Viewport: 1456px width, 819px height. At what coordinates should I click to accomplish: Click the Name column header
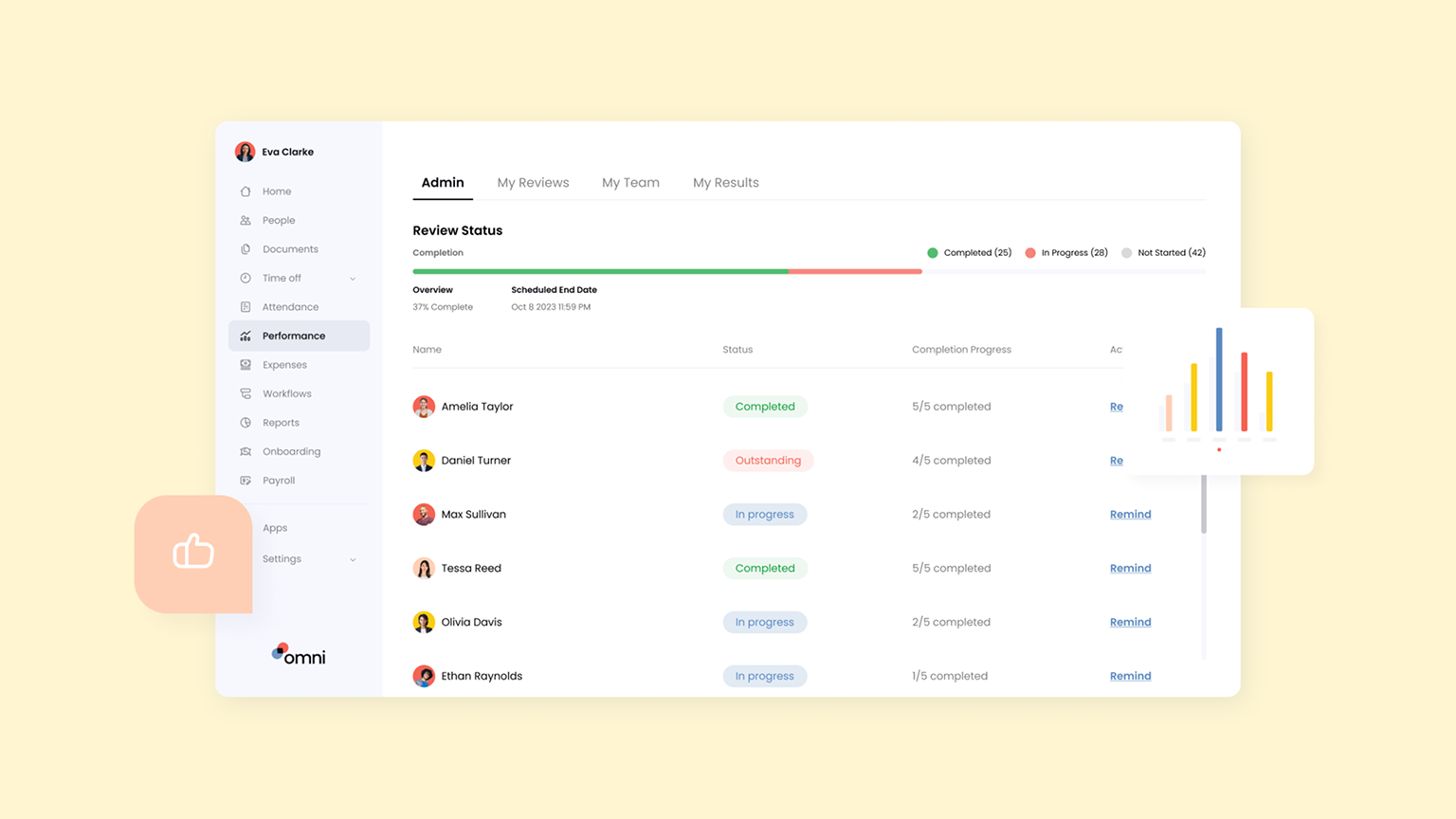tap(427, 350)
